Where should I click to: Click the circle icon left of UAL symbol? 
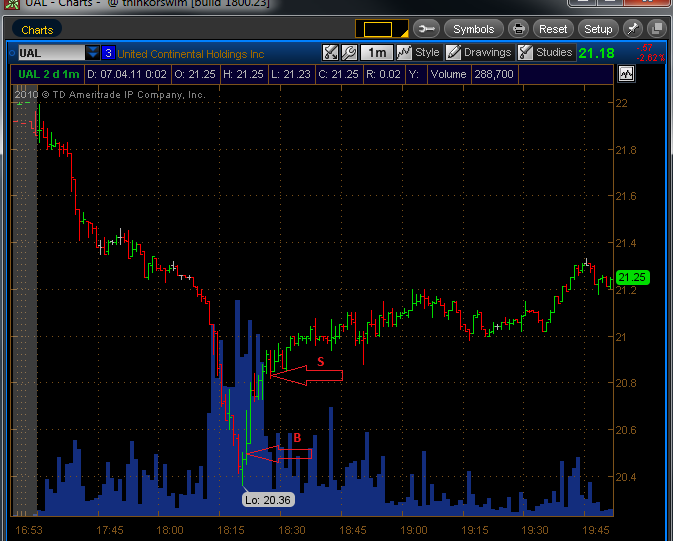point(12,53)
